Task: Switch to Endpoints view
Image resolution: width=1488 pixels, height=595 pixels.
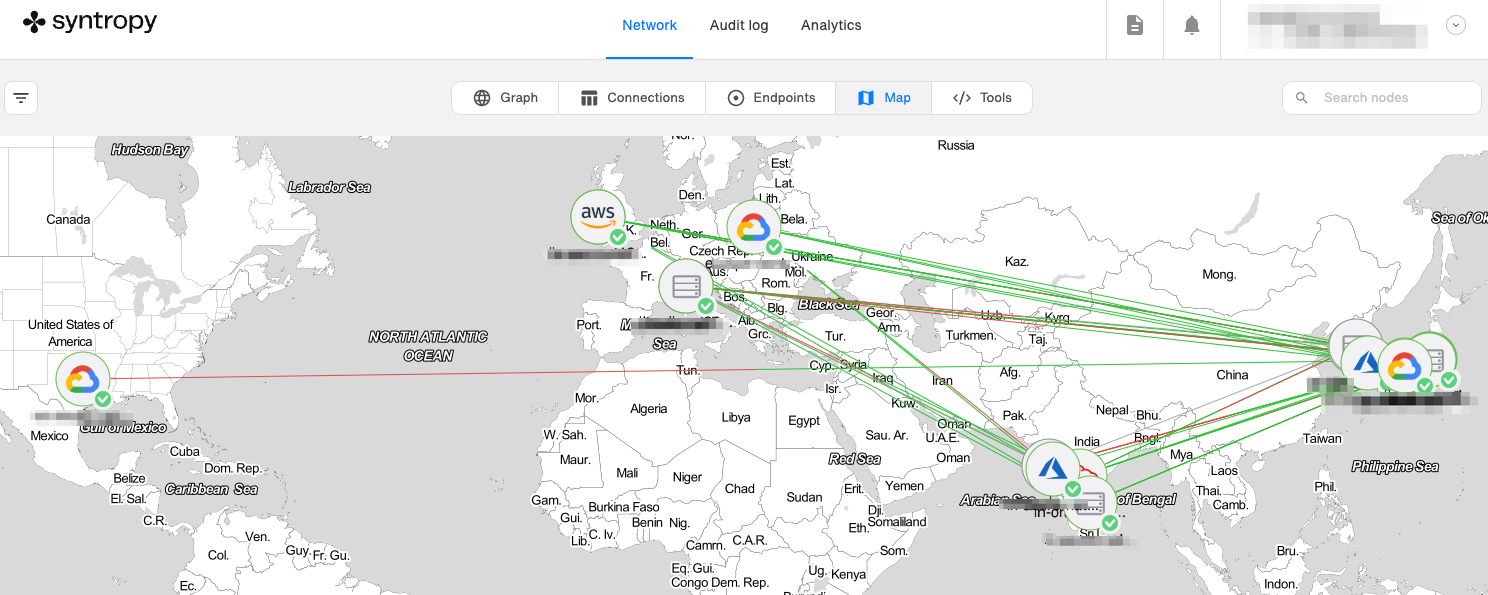Action: pyautogui.click(x=771, y=98)
